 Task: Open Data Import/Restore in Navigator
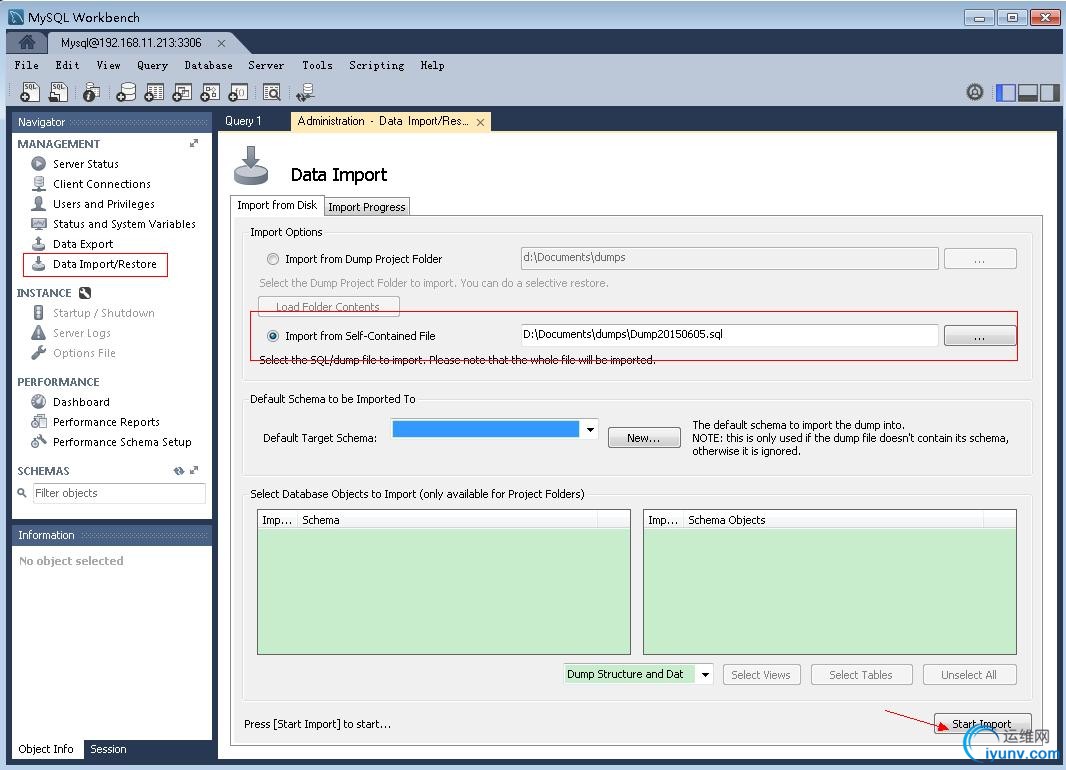point(105,264)
